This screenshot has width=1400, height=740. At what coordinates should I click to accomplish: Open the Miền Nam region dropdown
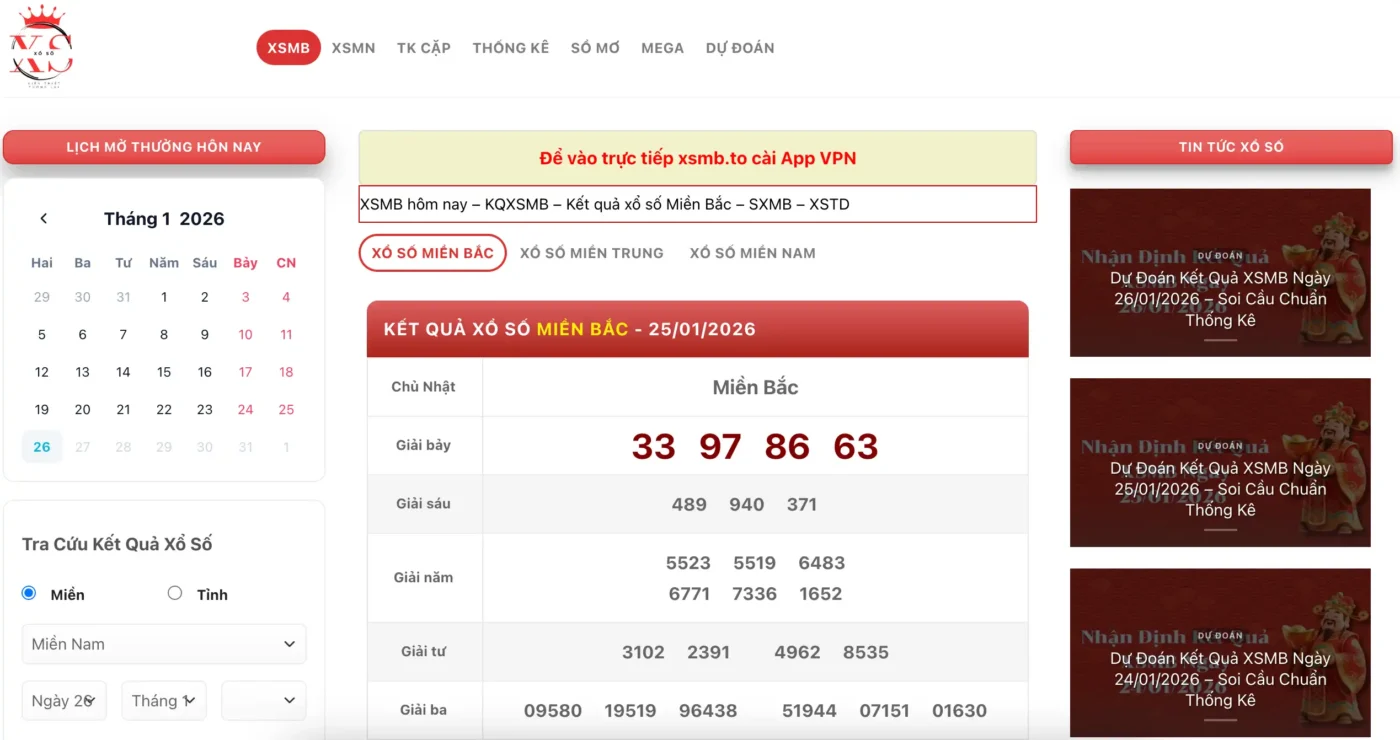[x=164, y=644]
